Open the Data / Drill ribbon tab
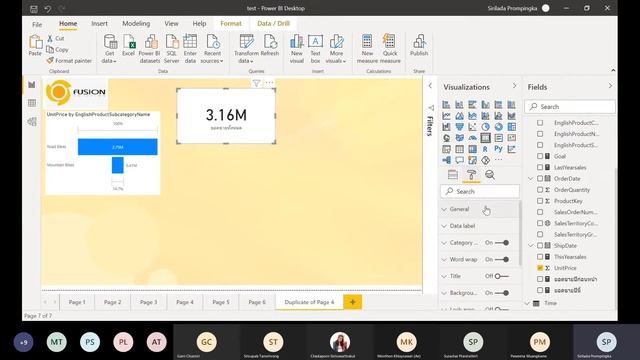This screenshot has width=640, height=360. click(273, 24)
